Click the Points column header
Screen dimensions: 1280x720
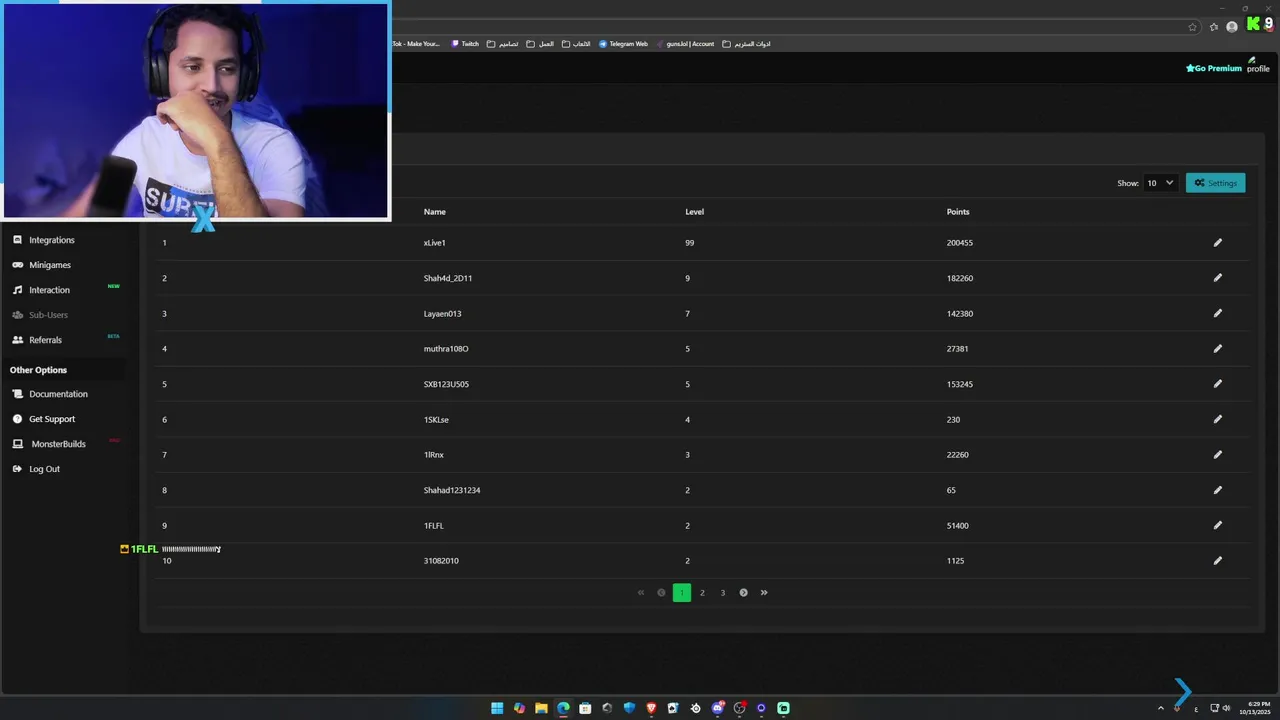[958, 212]
